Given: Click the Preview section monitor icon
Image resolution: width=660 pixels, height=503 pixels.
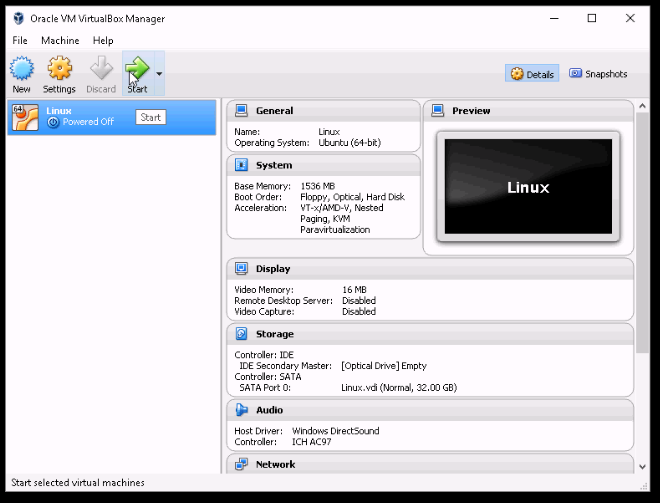Looking at the screenshot, I should 438,110.
